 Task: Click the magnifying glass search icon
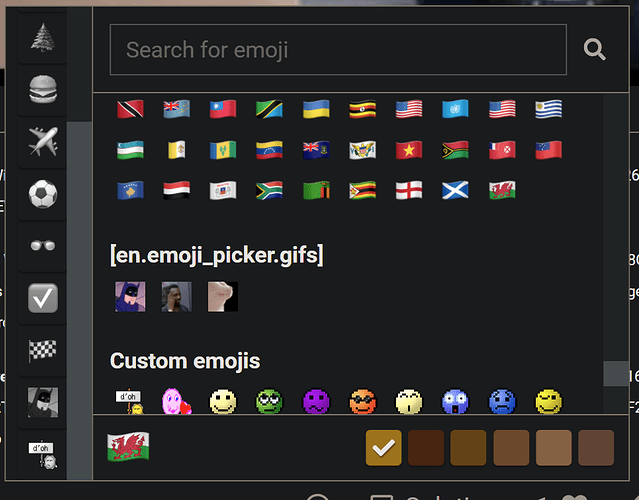point(594,50)
